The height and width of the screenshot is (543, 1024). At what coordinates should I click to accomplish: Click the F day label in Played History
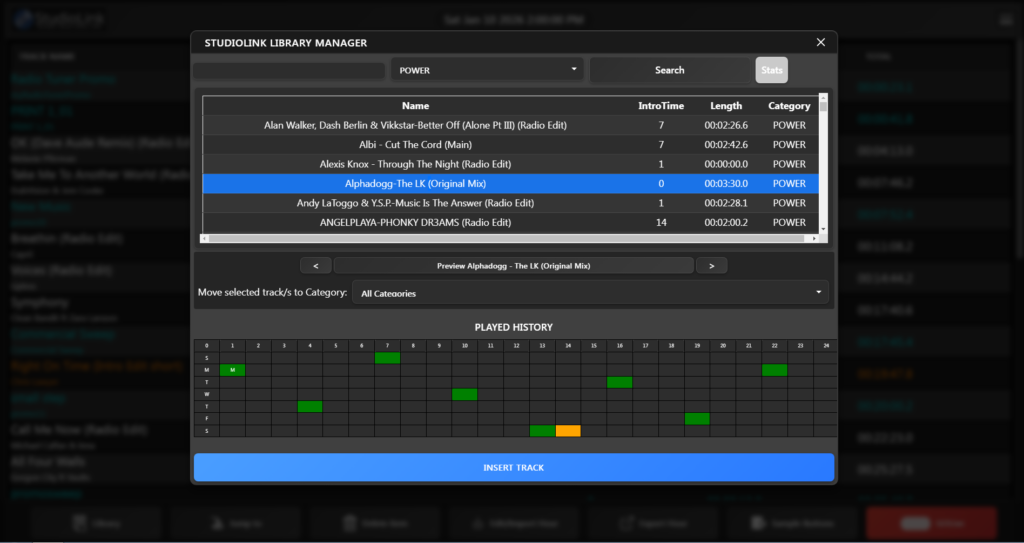pos(207,419)
